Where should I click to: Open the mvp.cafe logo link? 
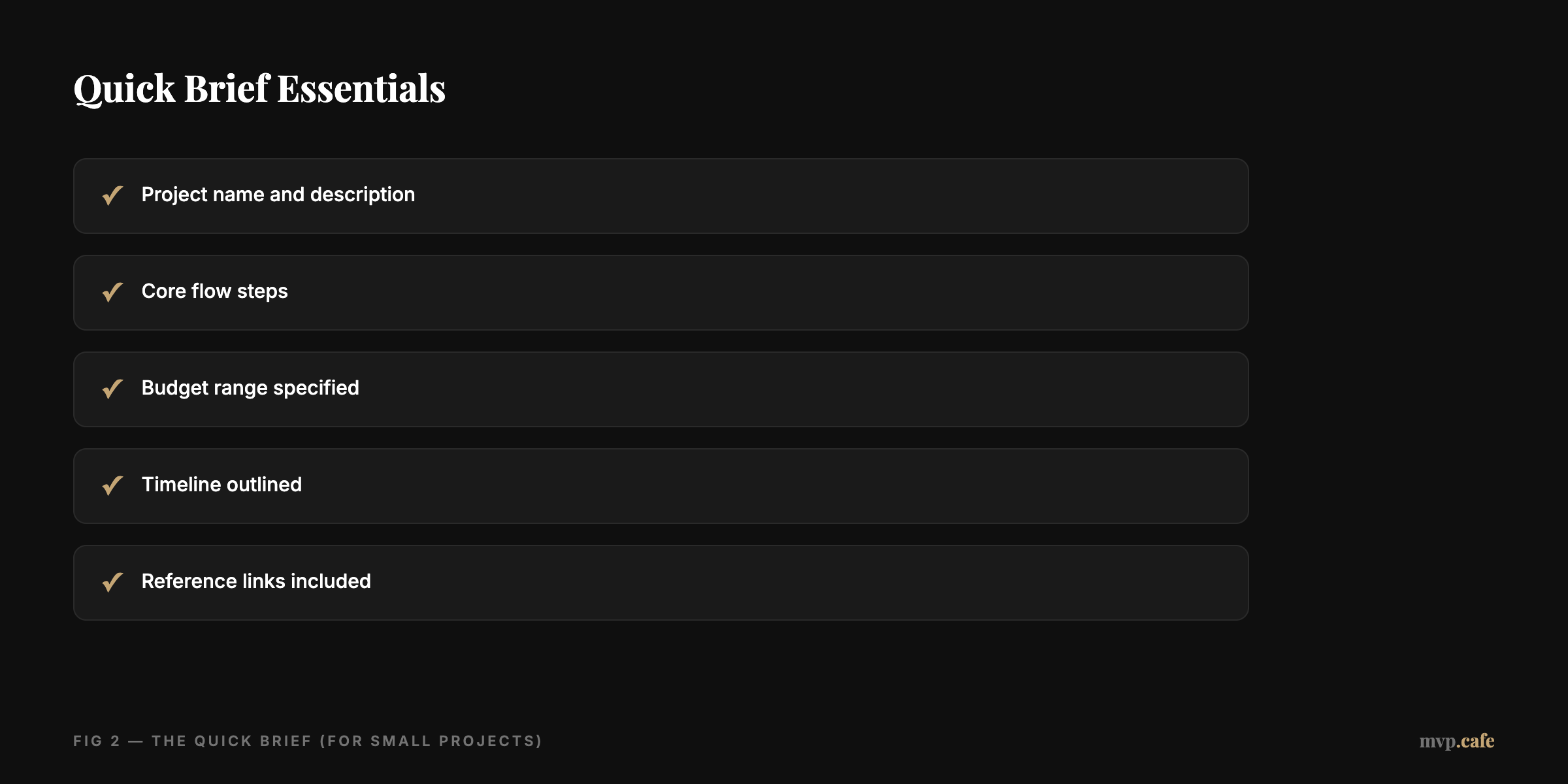[x=1456, y=741]
